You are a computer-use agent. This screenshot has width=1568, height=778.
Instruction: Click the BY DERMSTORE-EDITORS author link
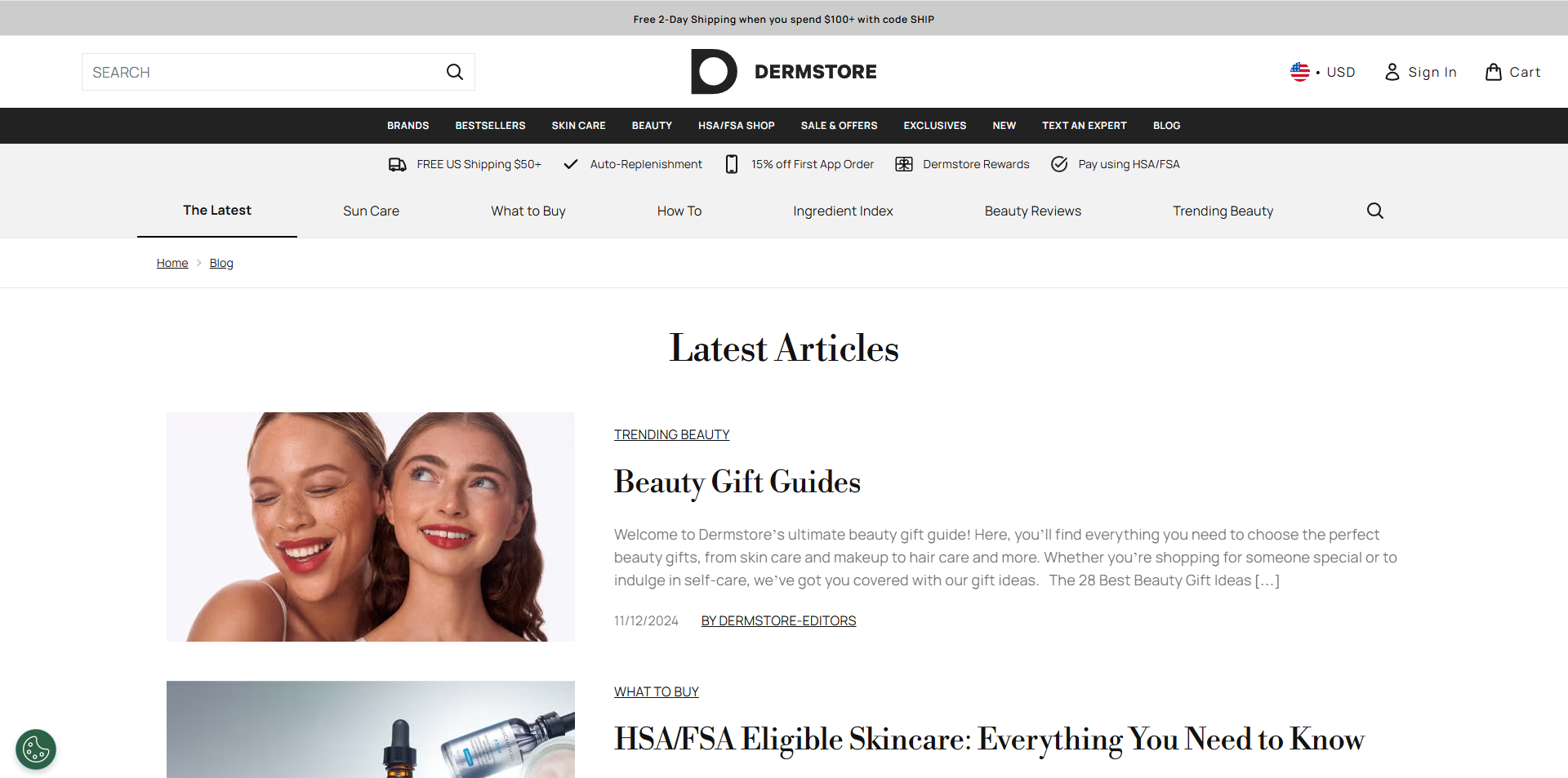tap(777, 620)
